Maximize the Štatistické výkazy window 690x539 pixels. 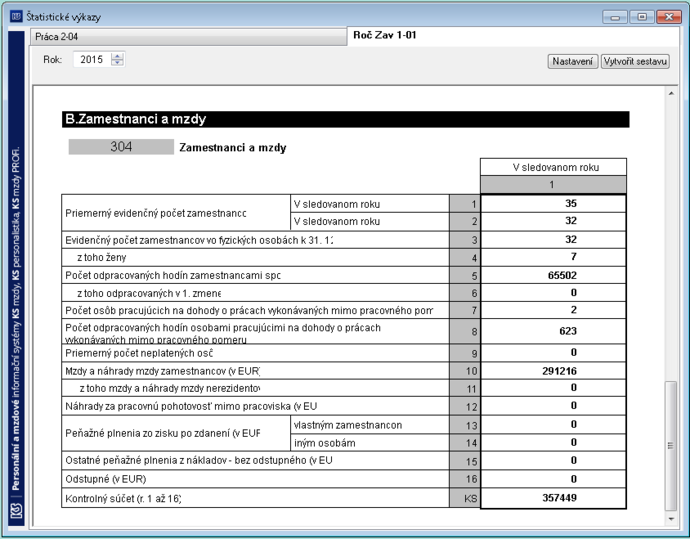[x=642, y=17]
